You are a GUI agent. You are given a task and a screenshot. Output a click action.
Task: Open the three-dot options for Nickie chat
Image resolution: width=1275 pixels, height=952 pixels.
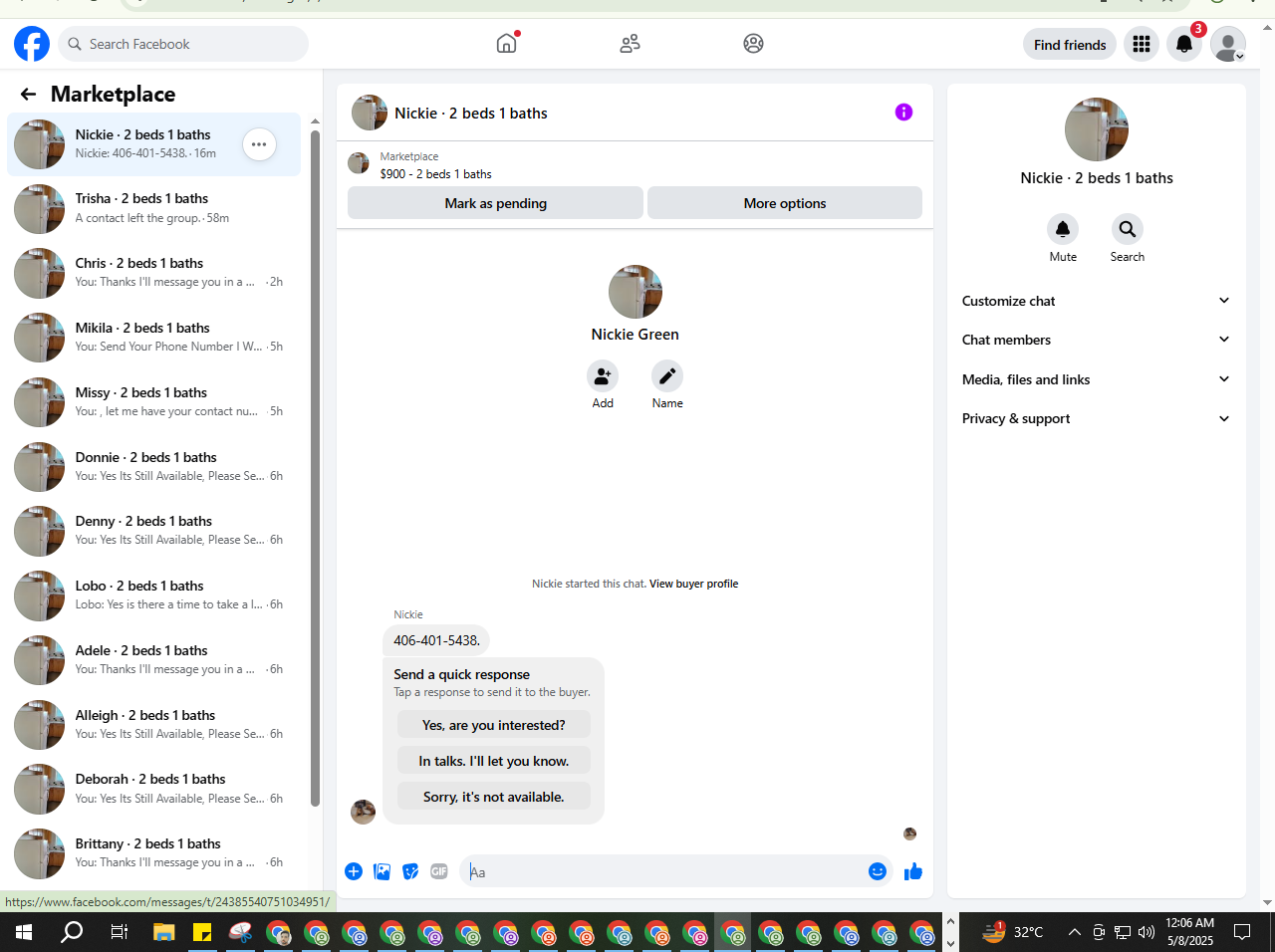click(259, 144)
